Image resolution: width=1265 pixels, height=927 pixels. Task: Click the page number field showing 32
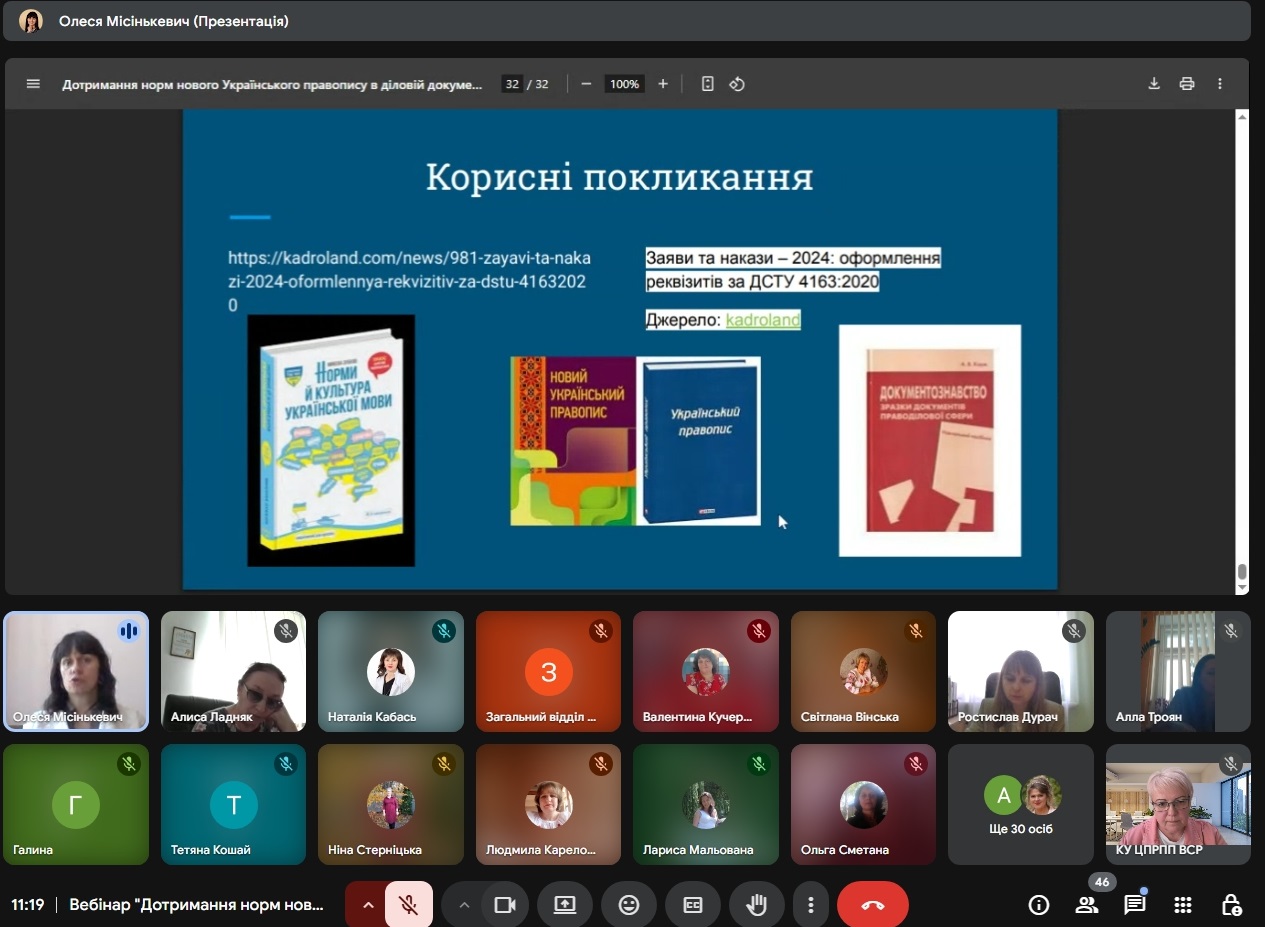click(512, 84)
